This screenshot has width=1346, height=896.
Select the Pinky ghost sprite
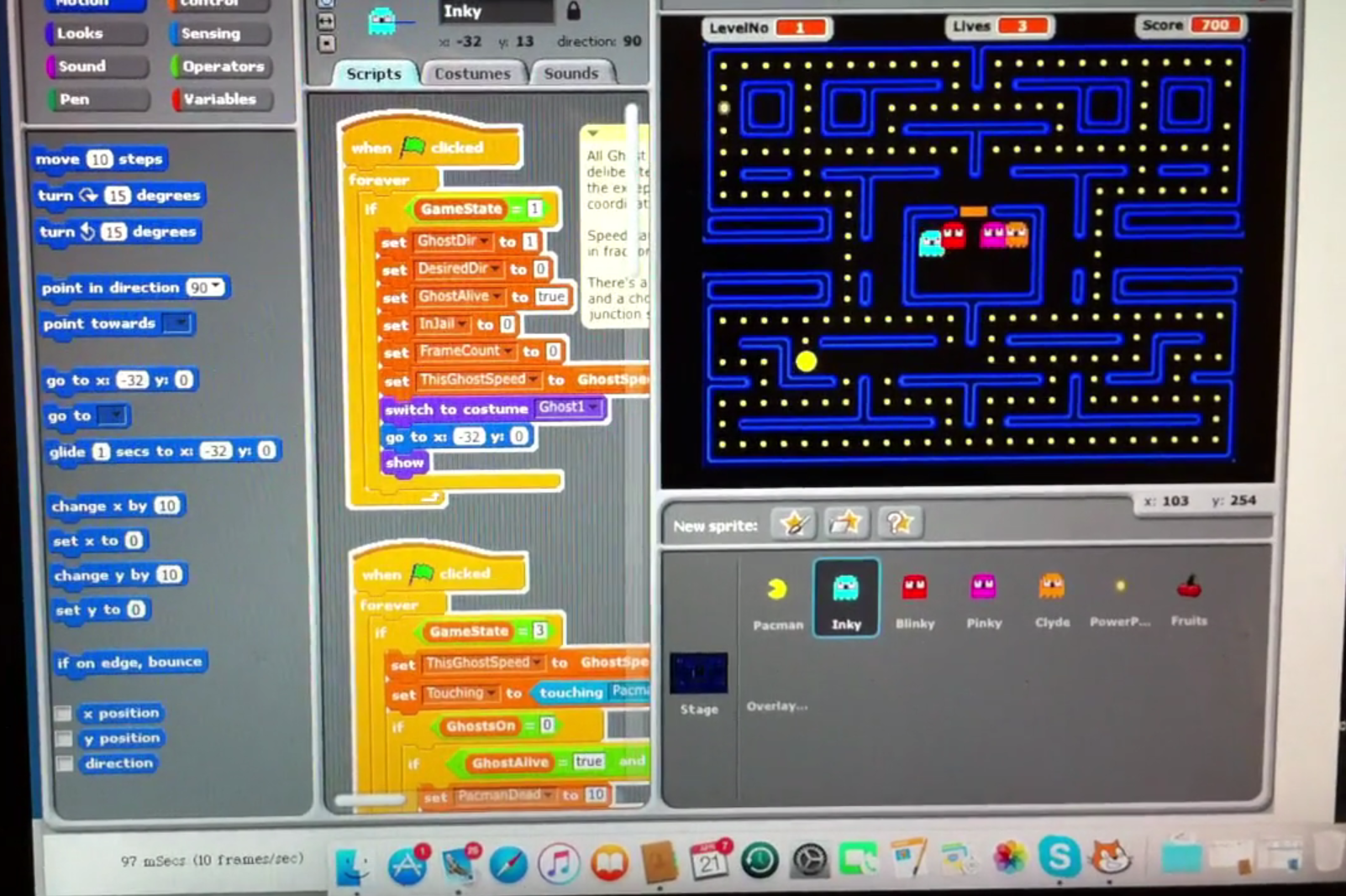(x=983, y=600)
